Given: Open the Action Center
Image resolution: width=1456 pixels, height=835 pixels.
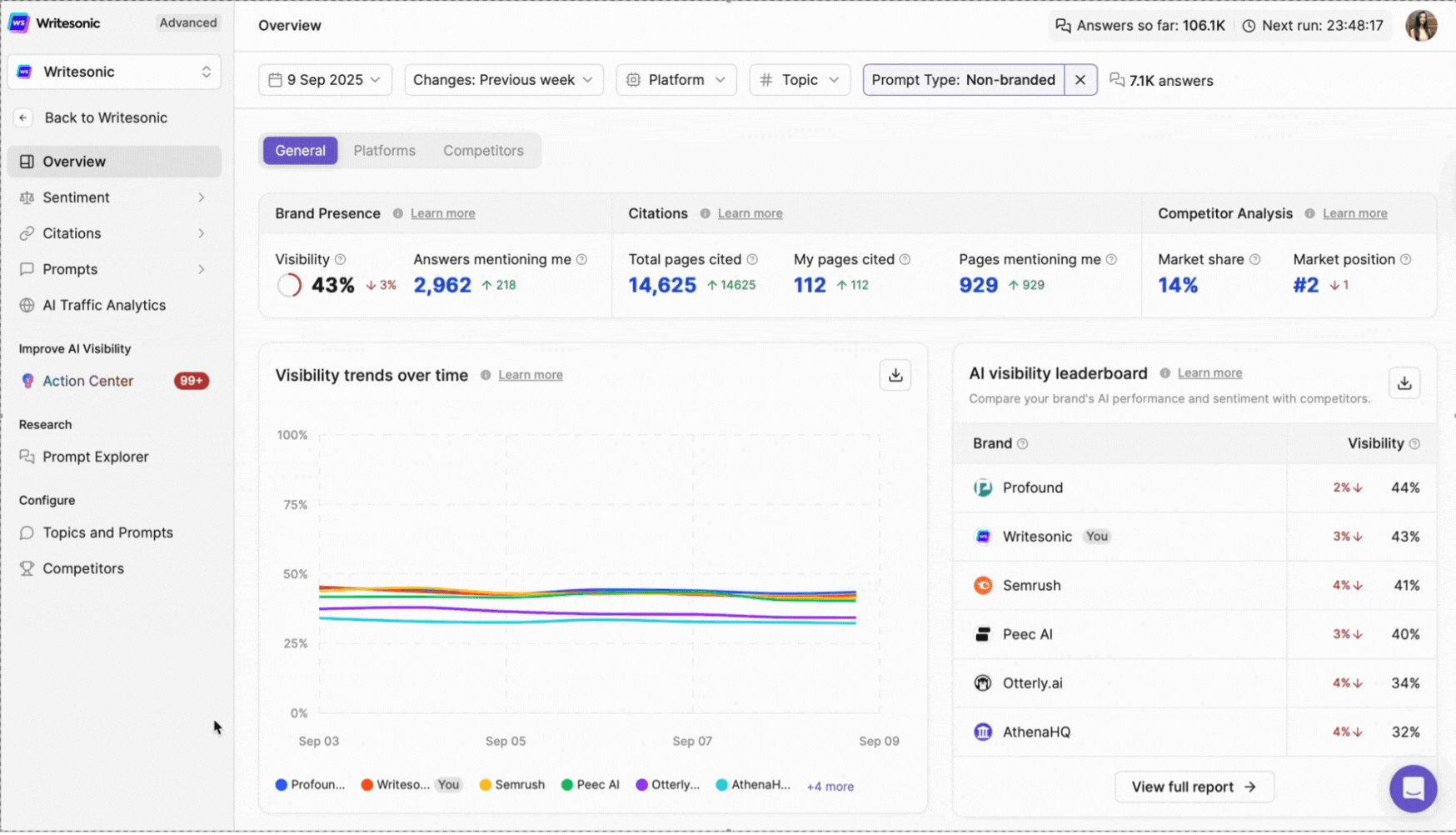Looking at the screenshot, I should 87,380.
